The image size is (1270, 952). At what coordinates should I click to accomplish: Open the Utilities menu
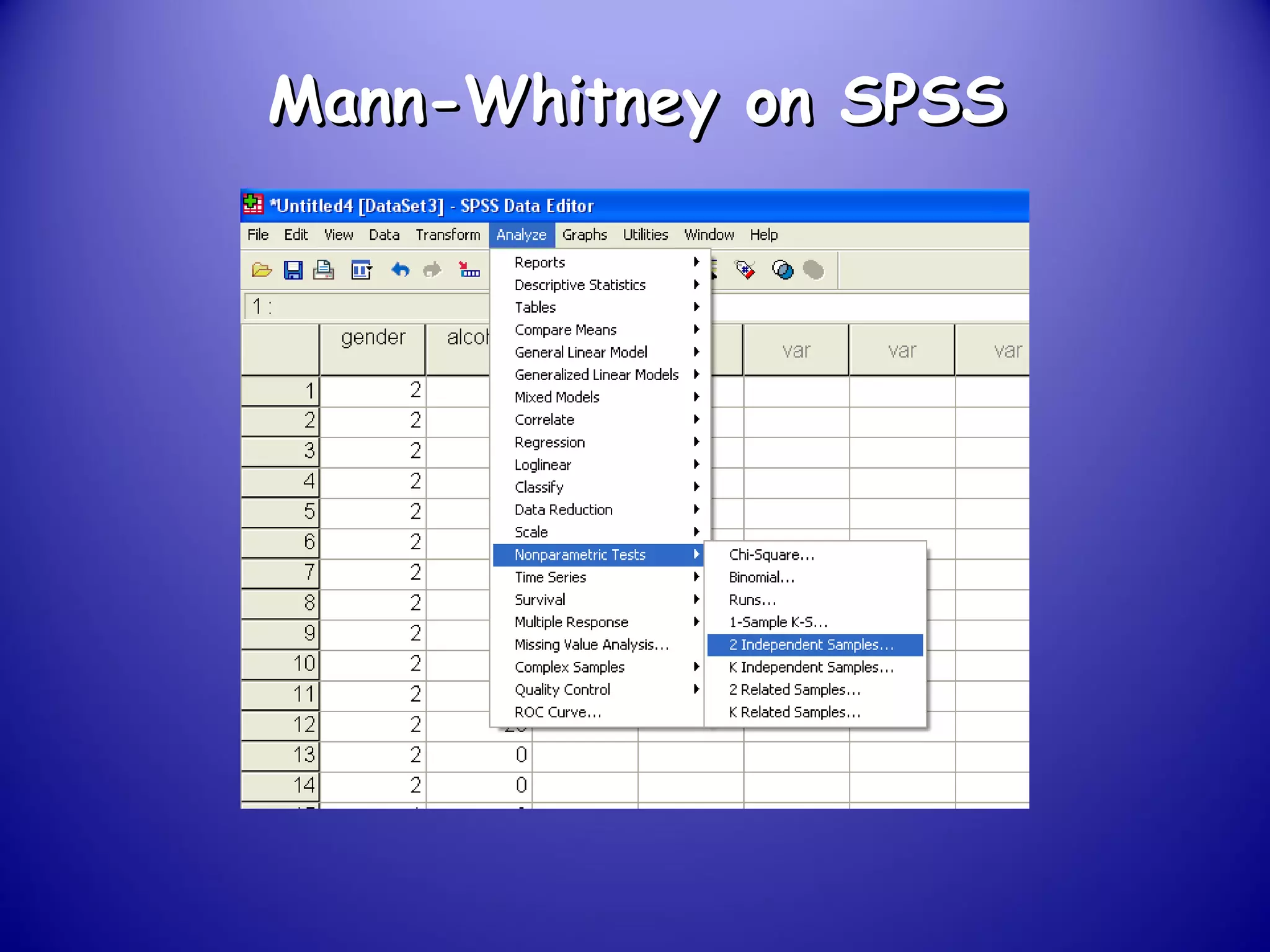pyautogui.click(x=646, y=235)
